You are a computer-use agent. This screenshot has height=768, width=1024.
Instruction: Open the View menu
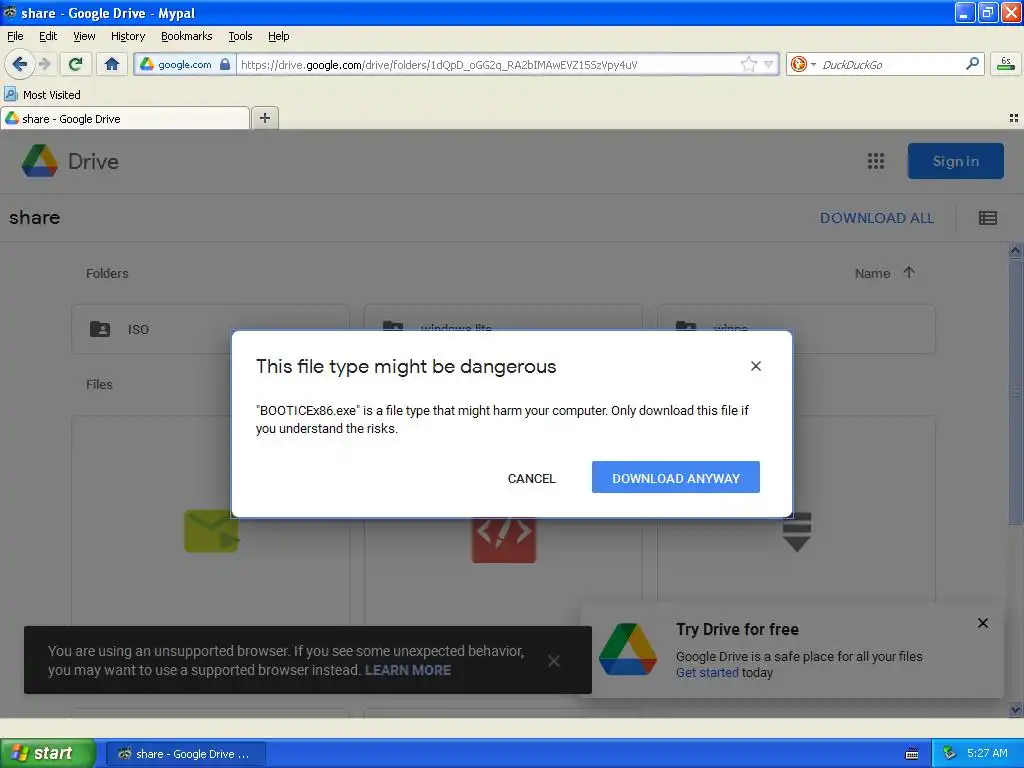click(x=84, y=36)
